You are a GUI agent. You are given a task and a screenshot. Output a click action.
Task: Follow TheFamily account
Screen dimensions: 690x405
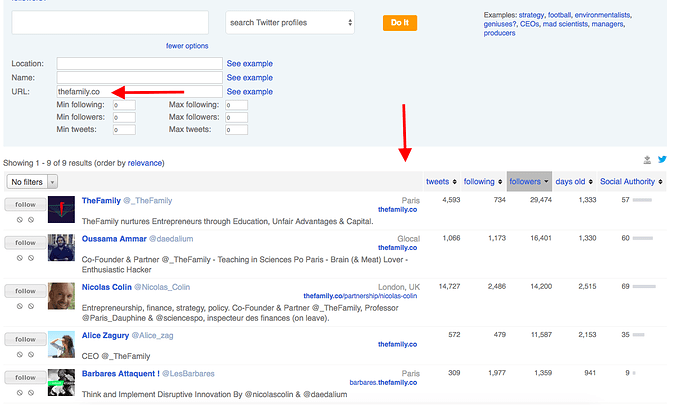pyautogui.click(x=25, y=205)
